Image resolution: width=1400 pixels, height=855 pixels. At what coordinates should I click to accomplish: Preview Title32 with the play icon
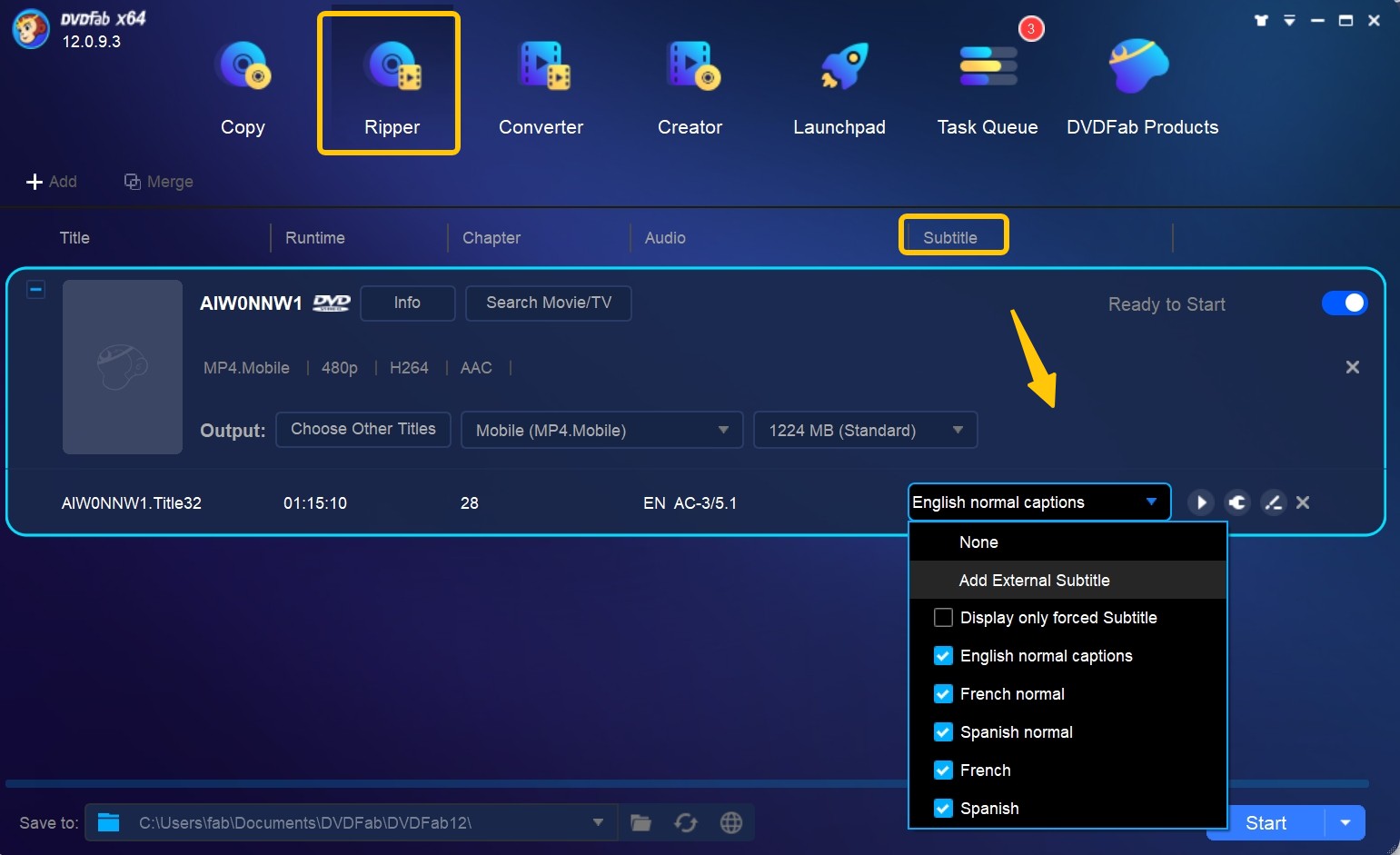pos(1201,502)
